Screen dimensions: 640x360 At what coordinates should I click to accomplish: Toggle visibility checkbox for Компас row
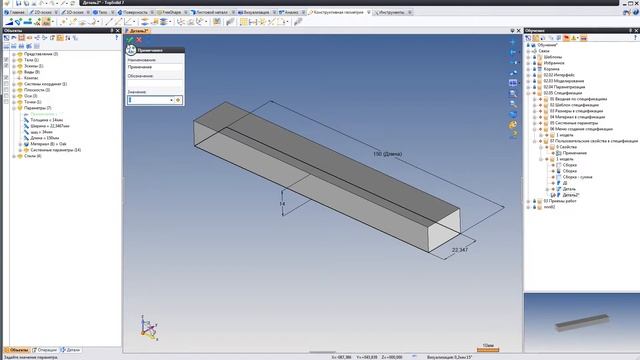click(6, 78)
